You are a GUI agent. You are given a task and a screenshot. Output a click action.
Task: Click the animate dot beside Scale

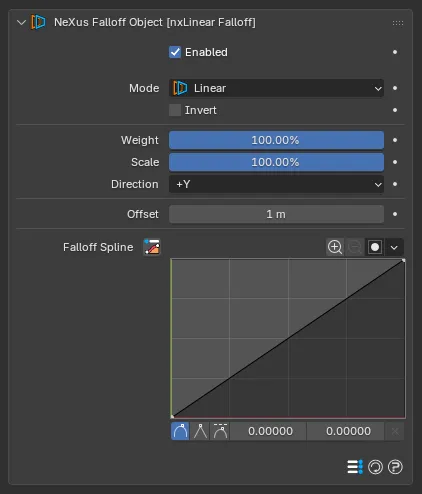[395, 162]
